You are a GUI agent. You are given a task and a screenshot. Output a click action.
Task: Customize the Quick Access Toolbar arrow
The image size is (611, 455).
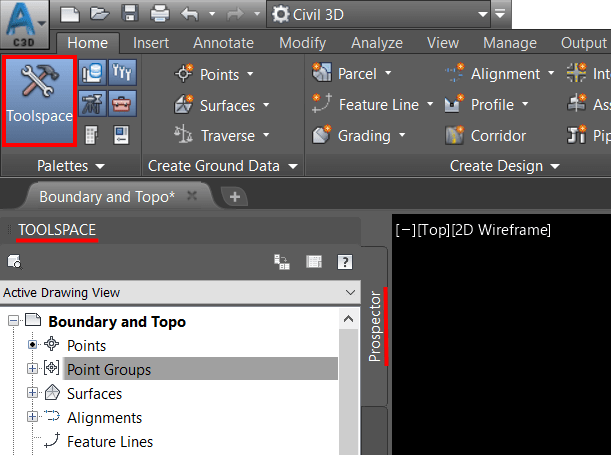click(x=500, y=14)
